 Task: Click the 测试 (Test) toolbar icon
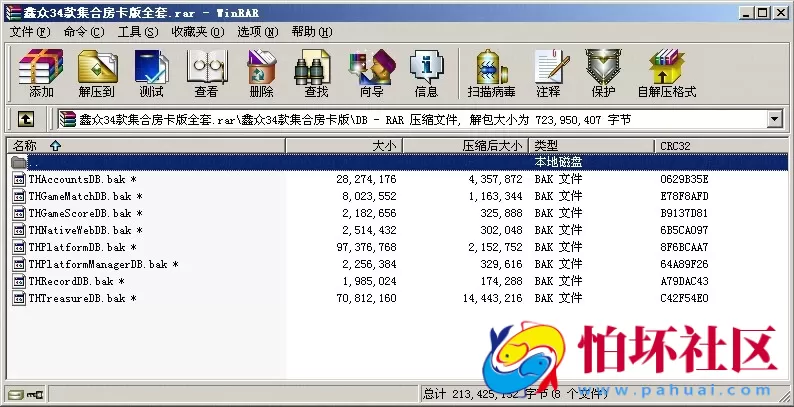point(151,67)
